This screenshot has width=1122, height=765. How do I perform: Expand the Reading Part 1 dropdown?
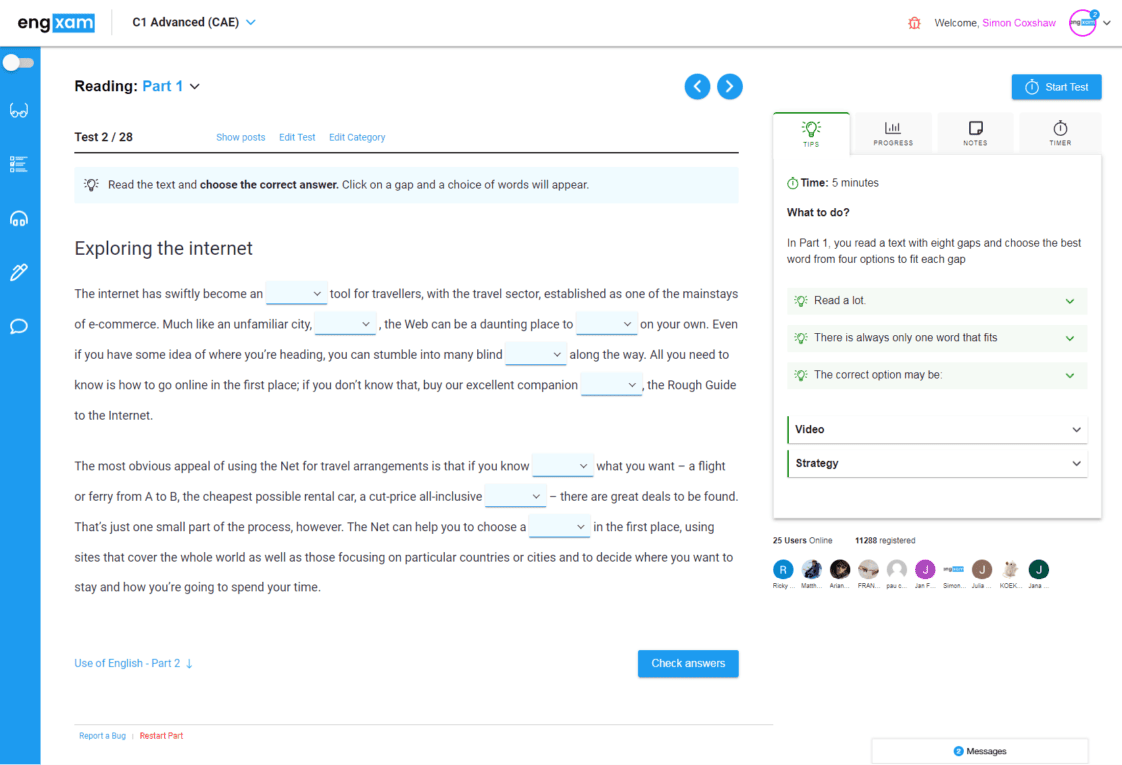(171, 86)
